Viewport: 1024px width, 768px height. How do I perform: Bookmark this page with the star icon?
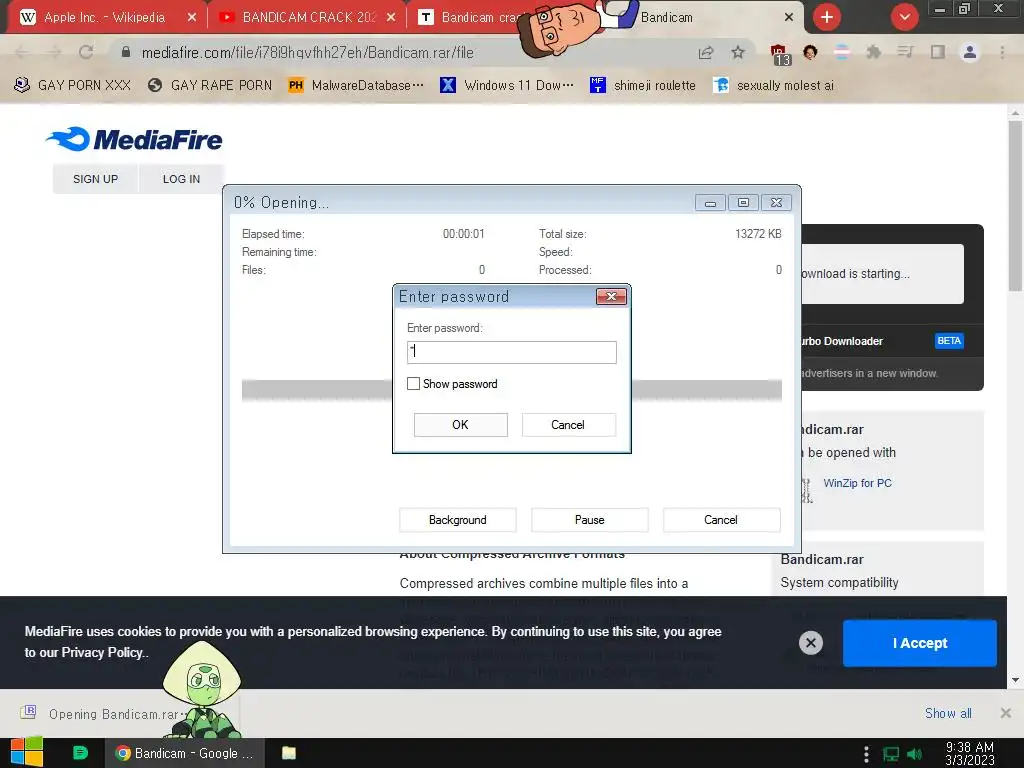[x=738, y=52]
